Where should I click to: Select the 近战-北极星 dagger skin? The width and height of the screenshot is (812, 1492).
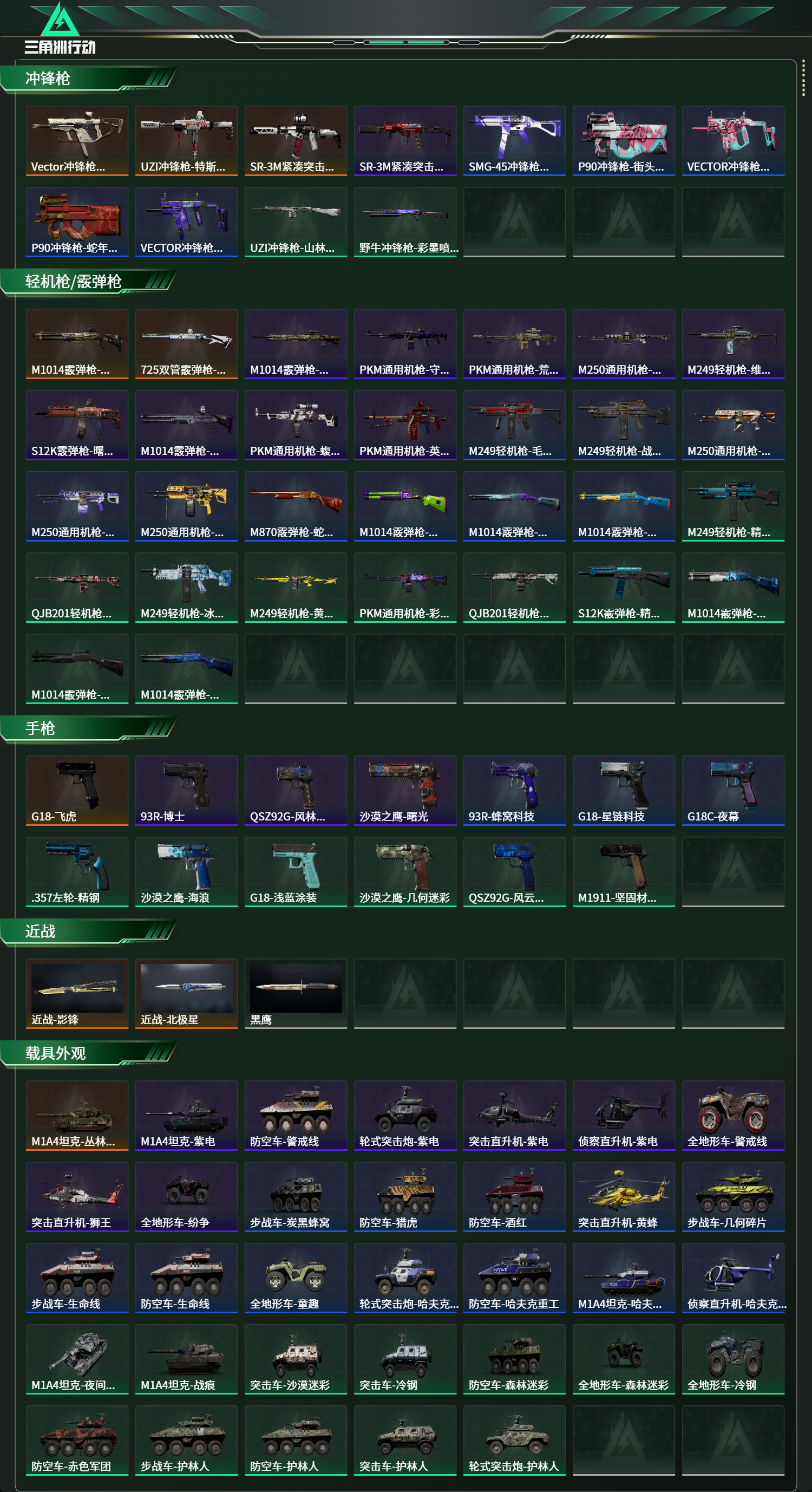186,993
